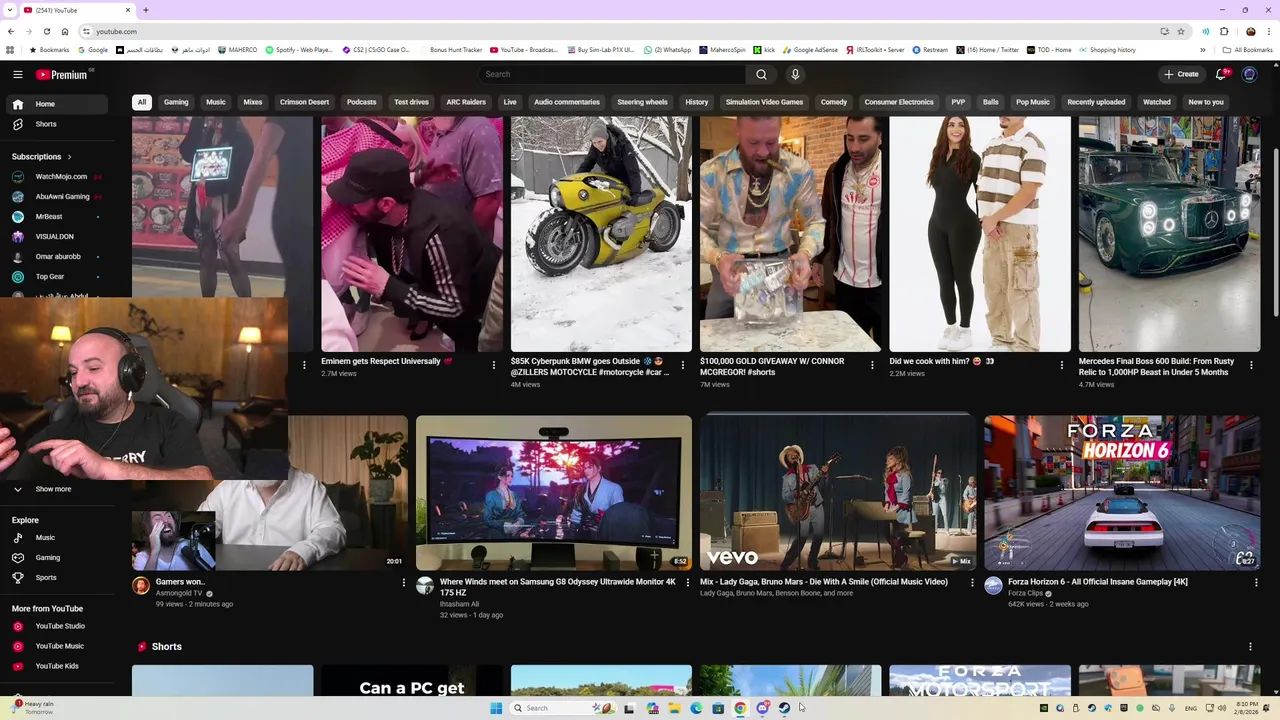Reload the page in Chrome
The image size is (1280, 720).
46,31
